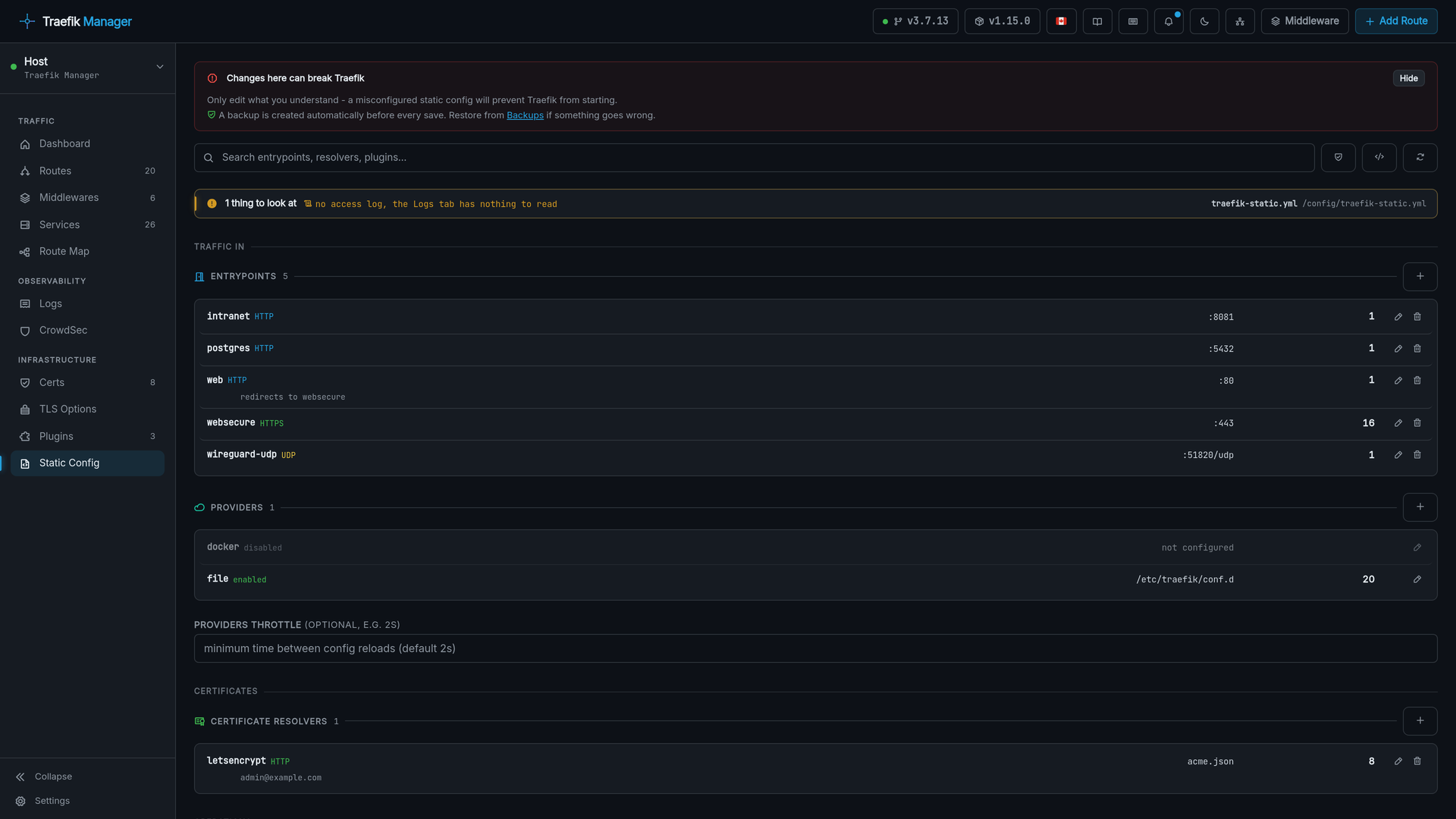Edit the web entrypoint
Viewport: 1456px width, 819px height.
click(1398, 381)
